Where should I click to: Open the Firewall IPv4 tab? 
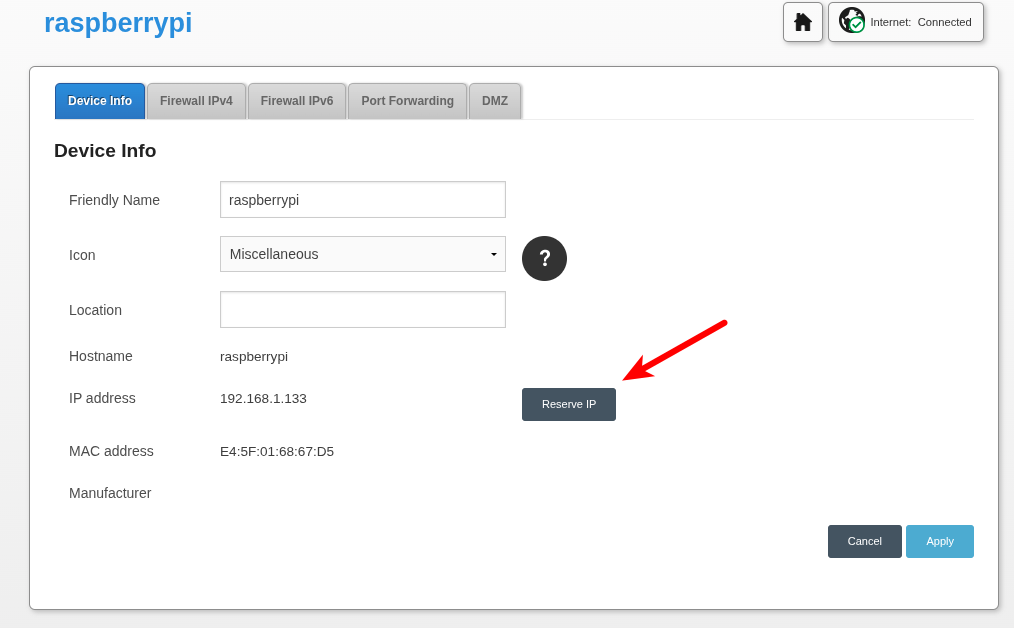(196, 101)
